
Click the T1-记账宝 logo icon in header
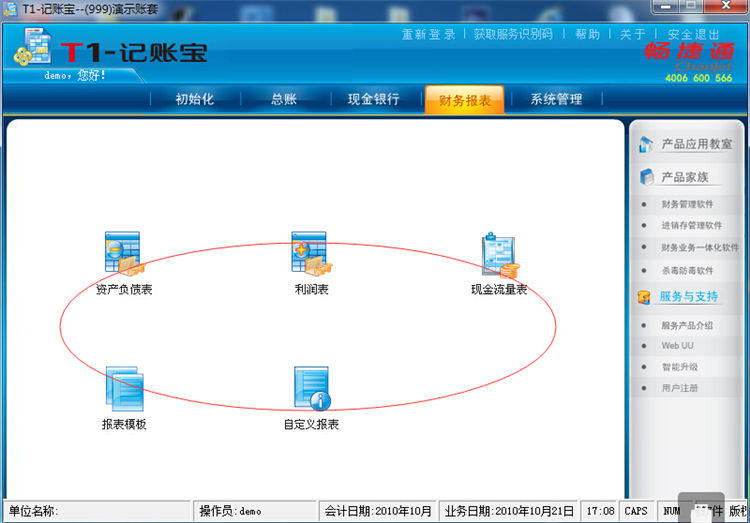[33, 47]
